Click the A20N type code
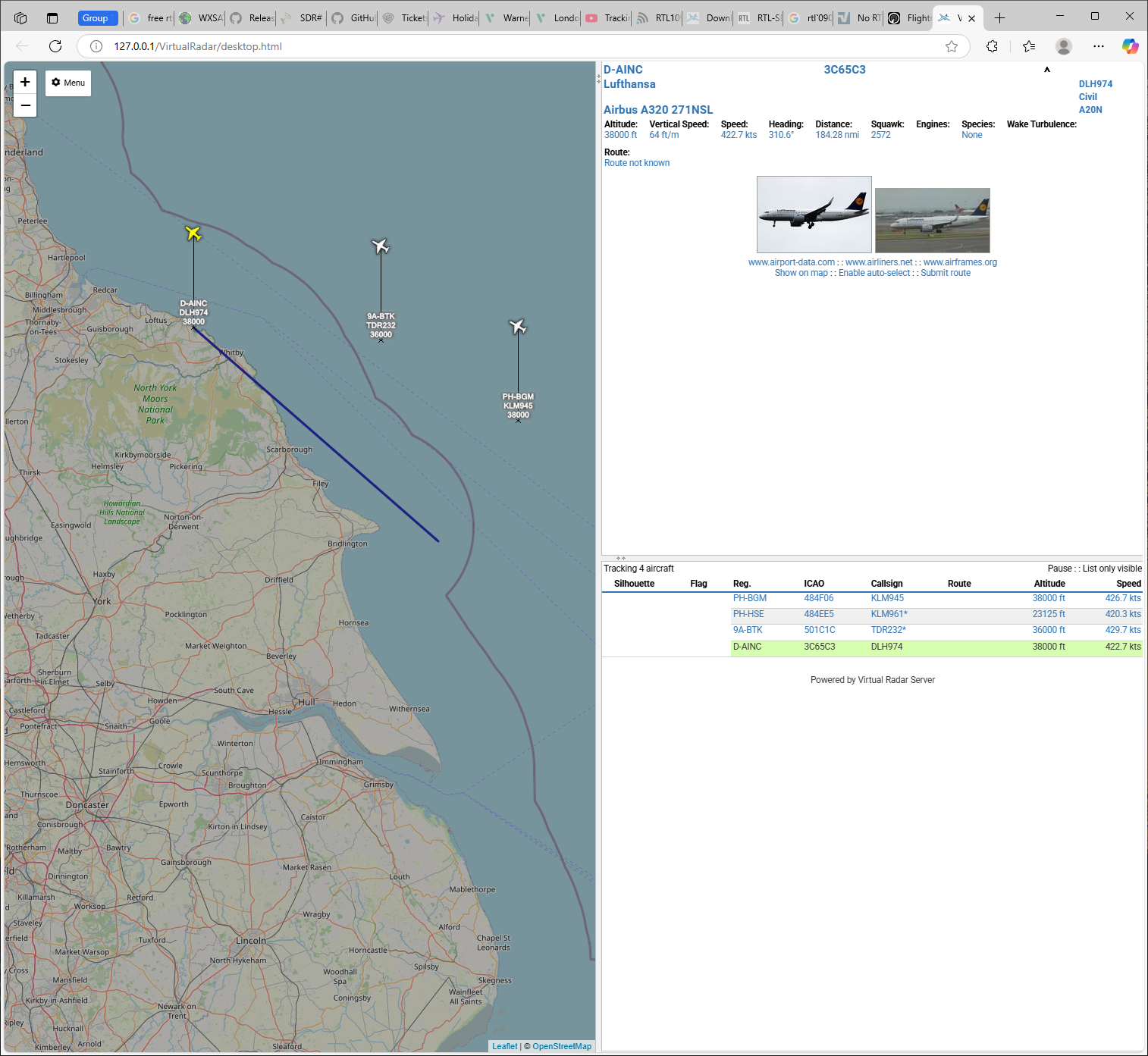This screenshot has height=1056, width=1148. pyautogui.click(x=1090, y=110)
